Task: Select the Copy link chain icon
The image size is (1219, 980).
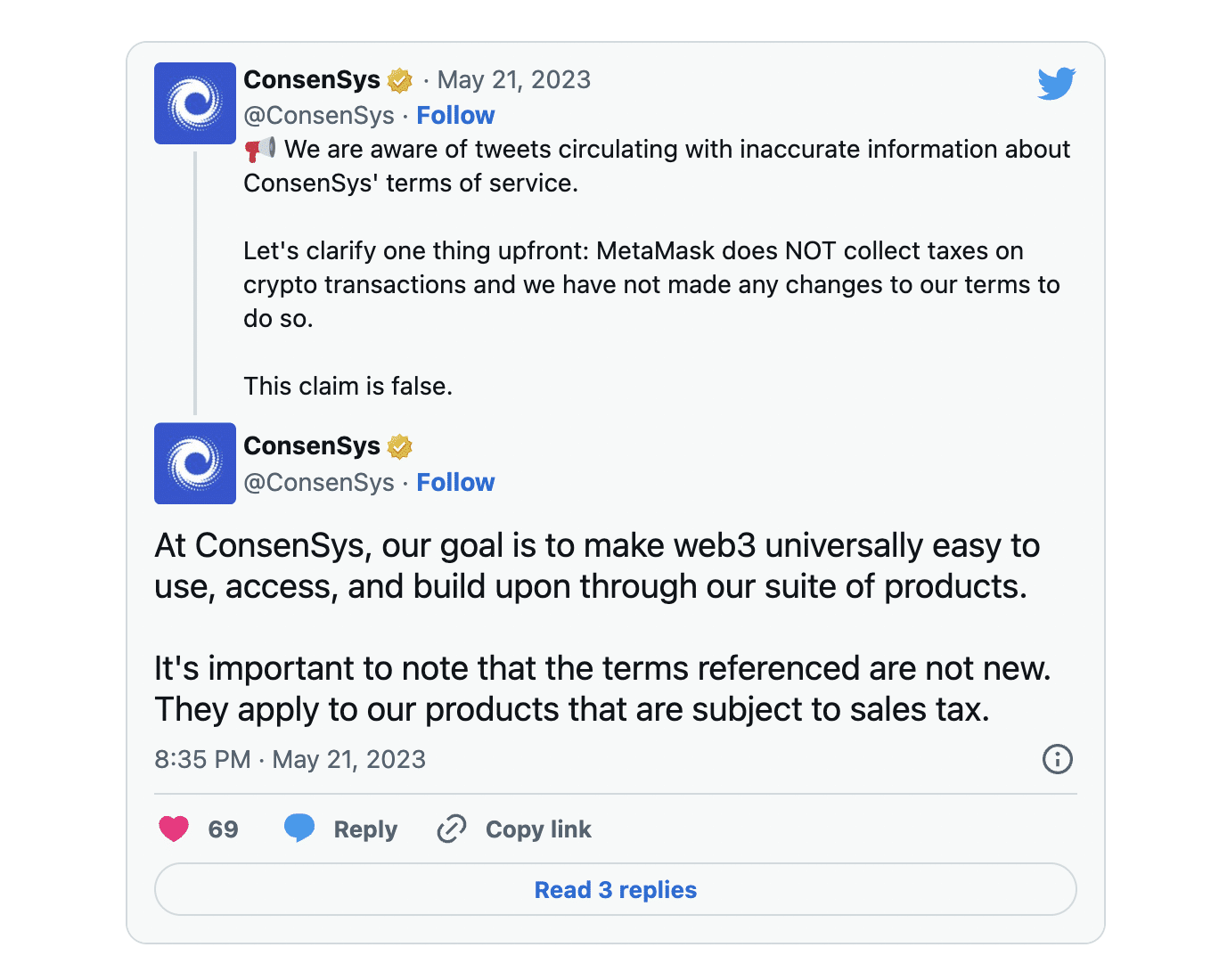Action: point(452,829)
